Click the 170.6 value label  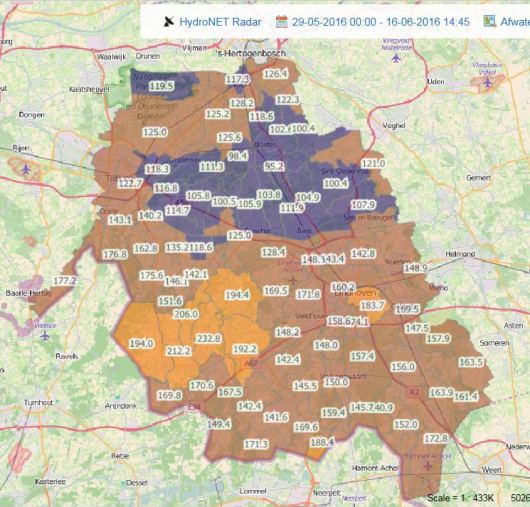click(202, 385)
